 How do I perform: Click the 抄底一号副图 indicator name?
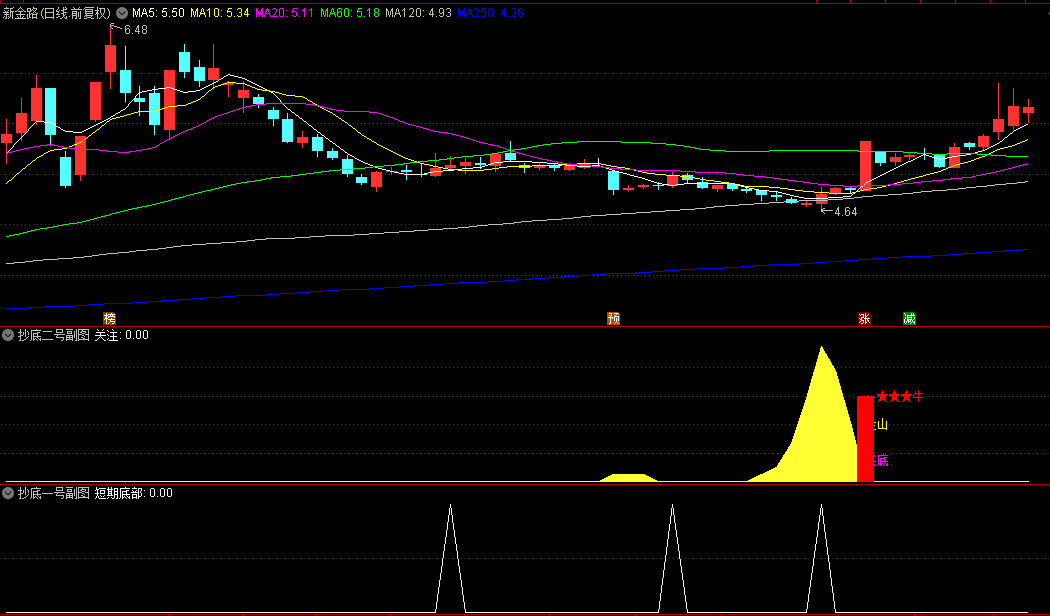pos(53,493)
